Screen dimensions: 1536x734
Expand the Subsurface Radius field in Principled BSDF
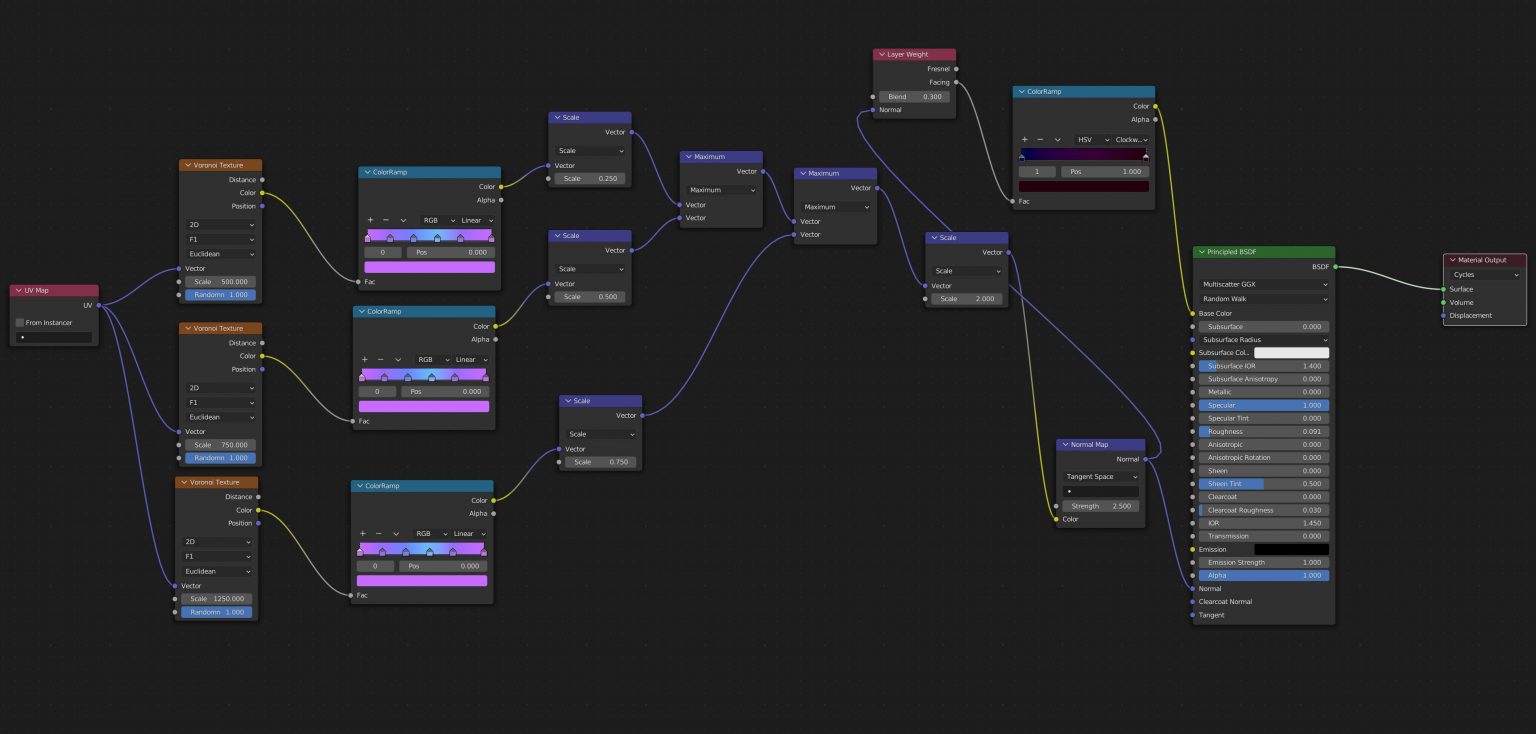(x=1264, y=340)
